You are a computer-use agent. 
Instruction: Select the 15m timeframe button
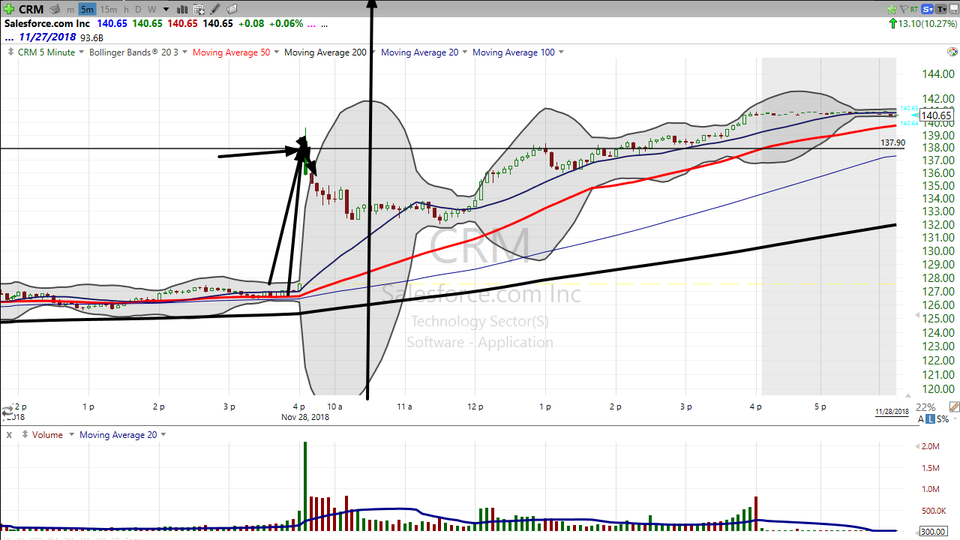click(x=108, y=9)
